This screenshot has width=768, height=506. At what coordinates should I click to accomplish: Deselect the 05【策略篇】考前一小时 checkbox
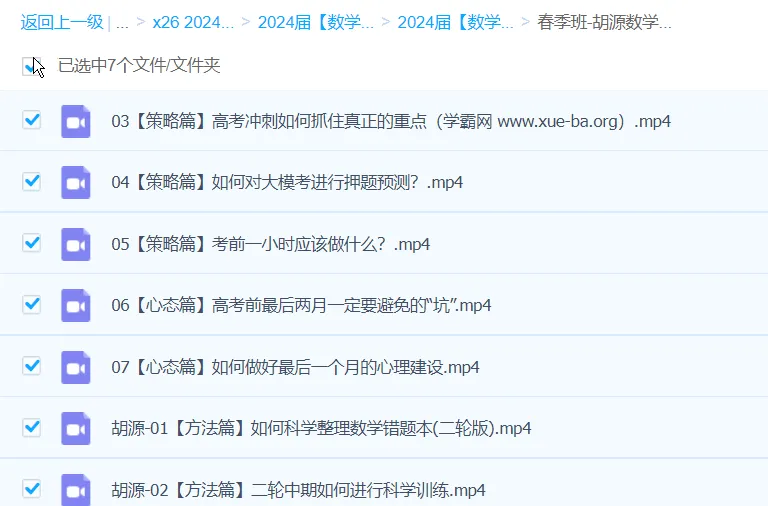(x=32, y=243)
